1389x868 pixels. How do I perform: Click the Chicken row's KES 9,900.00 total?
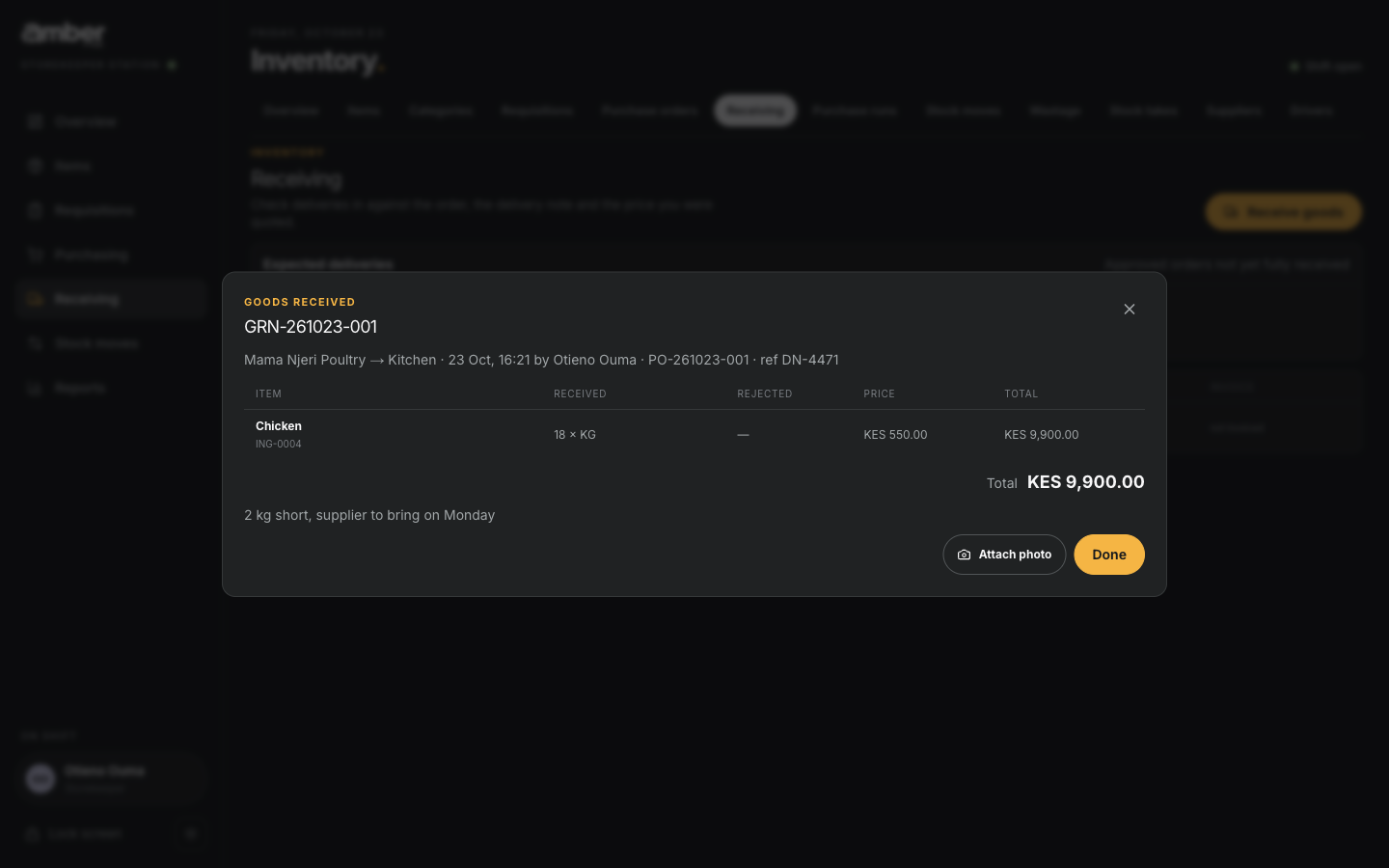[x=1042, y=435]
